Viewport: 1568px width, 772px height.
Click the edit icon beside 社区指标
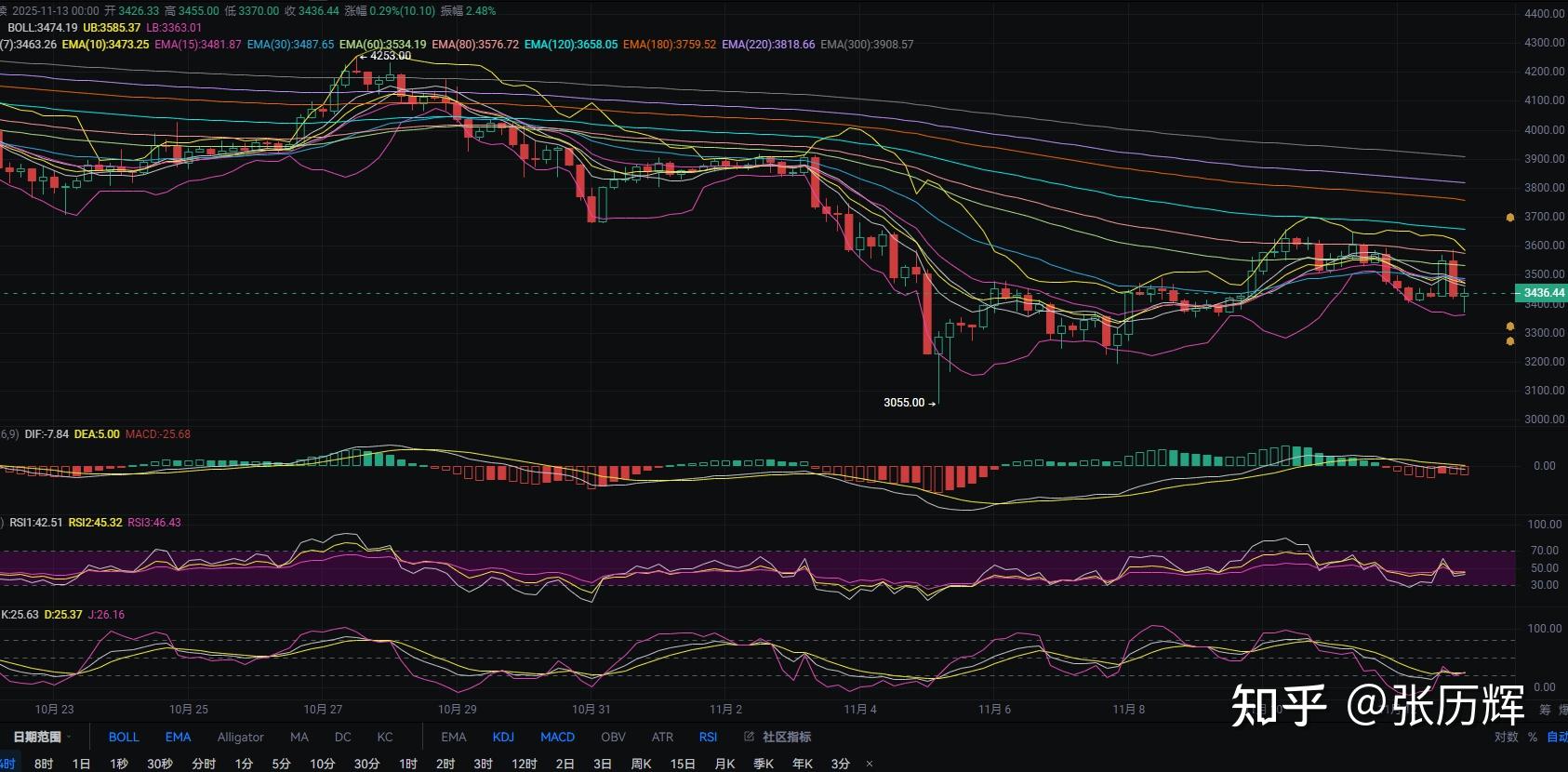749,737
